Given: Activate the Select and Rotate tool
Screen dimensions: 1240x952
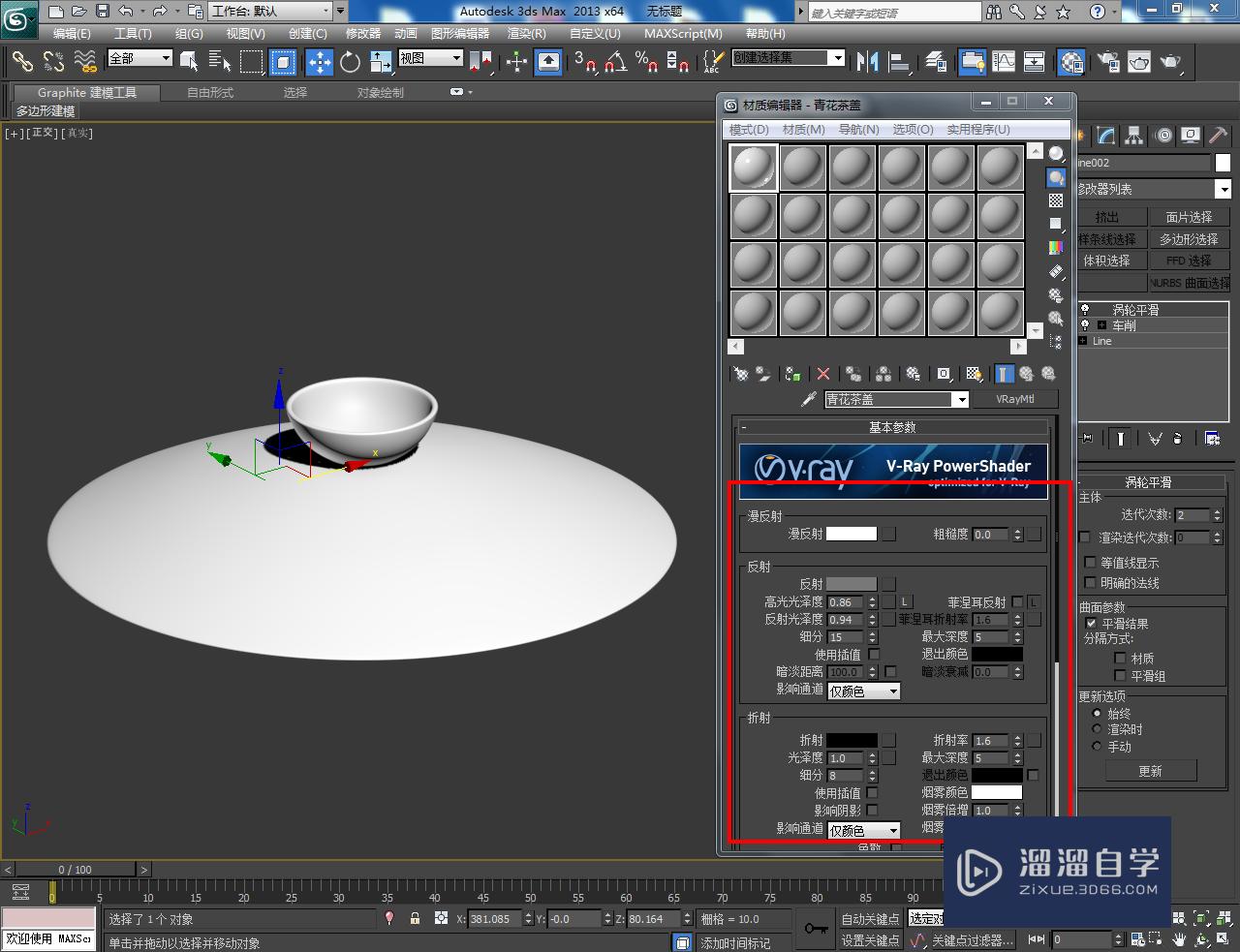Looking at the screenshot, I should 350,62.
